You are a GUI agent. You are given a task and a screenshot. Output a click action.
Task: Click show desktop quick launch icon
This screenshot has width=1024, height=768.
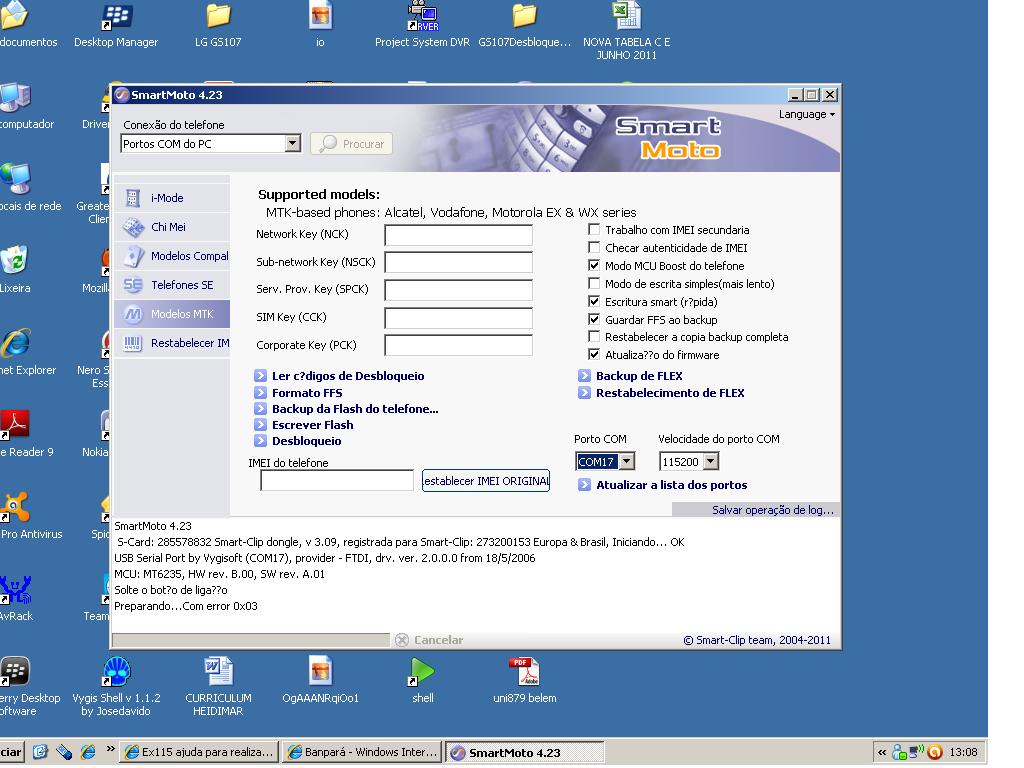(40, 752)
